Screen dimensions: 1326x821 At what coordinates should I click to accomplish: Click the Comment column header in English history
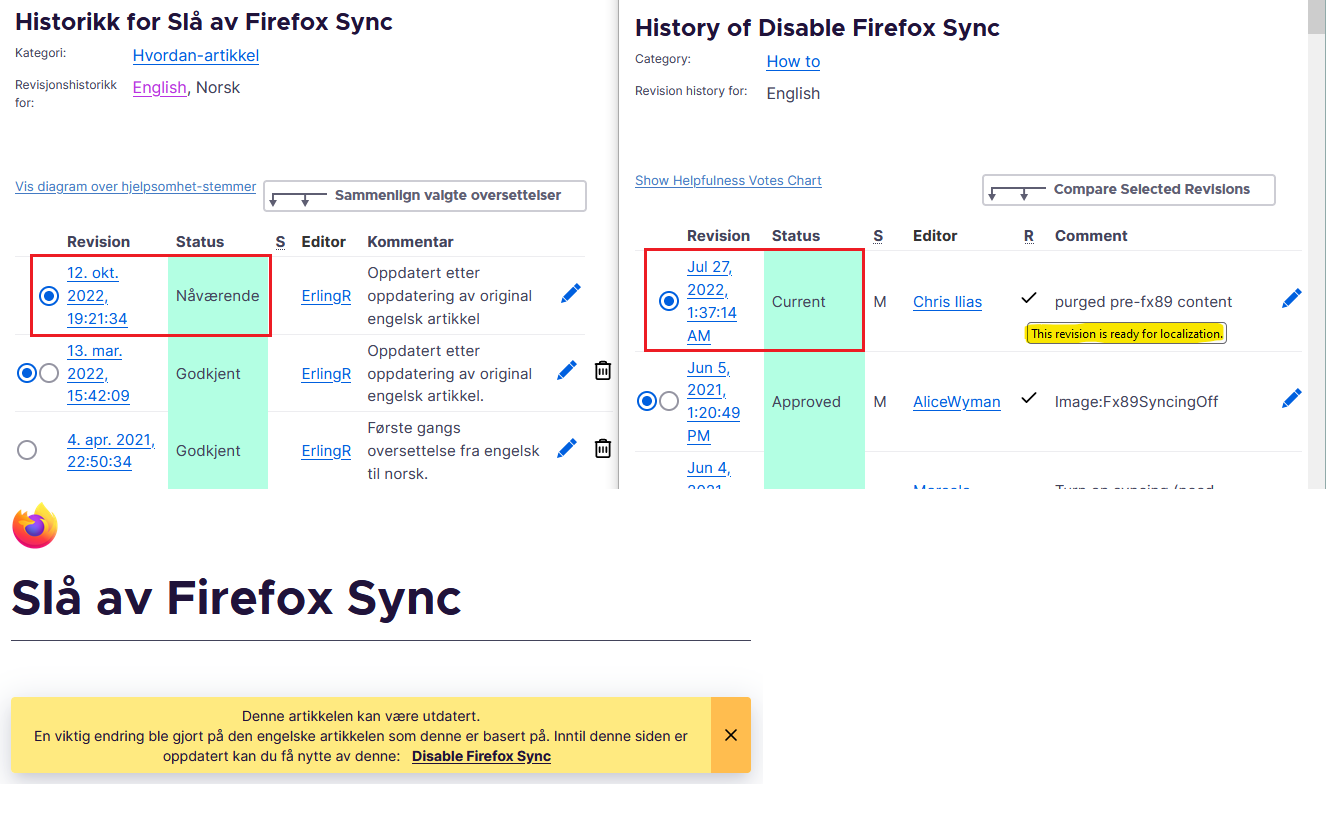[1091, 236]
